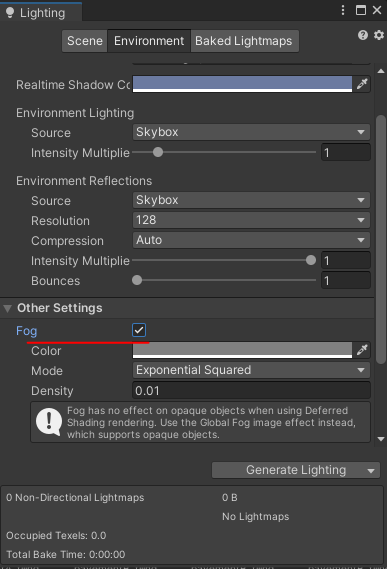Collapse the Other Settings section
The width and height of the screenshot is (387, 569).
pos(7,308)
